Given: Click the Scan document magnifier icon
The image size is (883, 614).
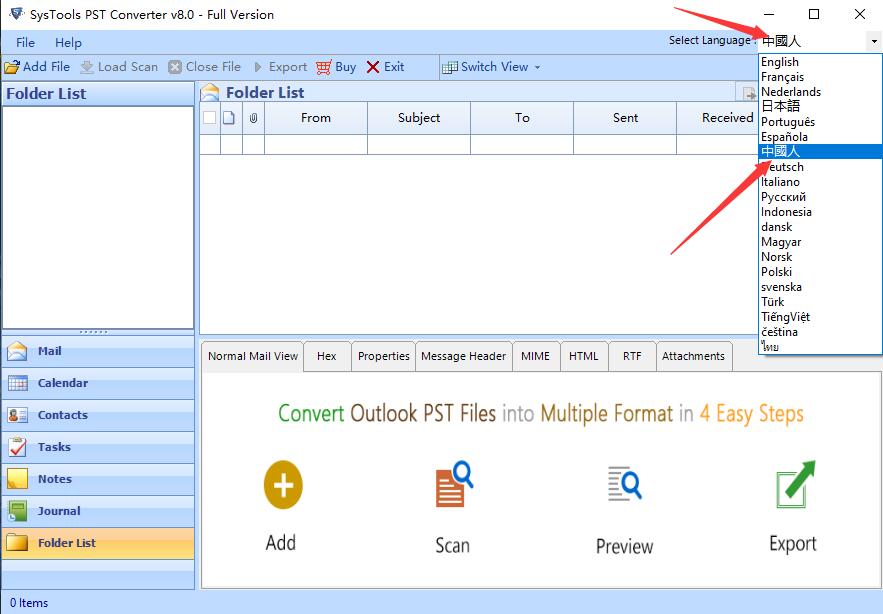Looking at the screenshot, I should click(454, 484).
